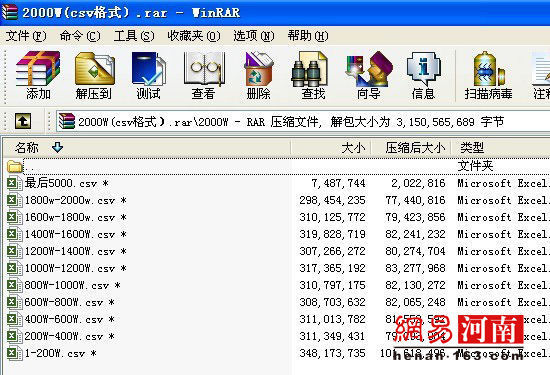Open the 命令(C) menu
The height and width of the screenshot is (375, 550).
click(80, 36)
